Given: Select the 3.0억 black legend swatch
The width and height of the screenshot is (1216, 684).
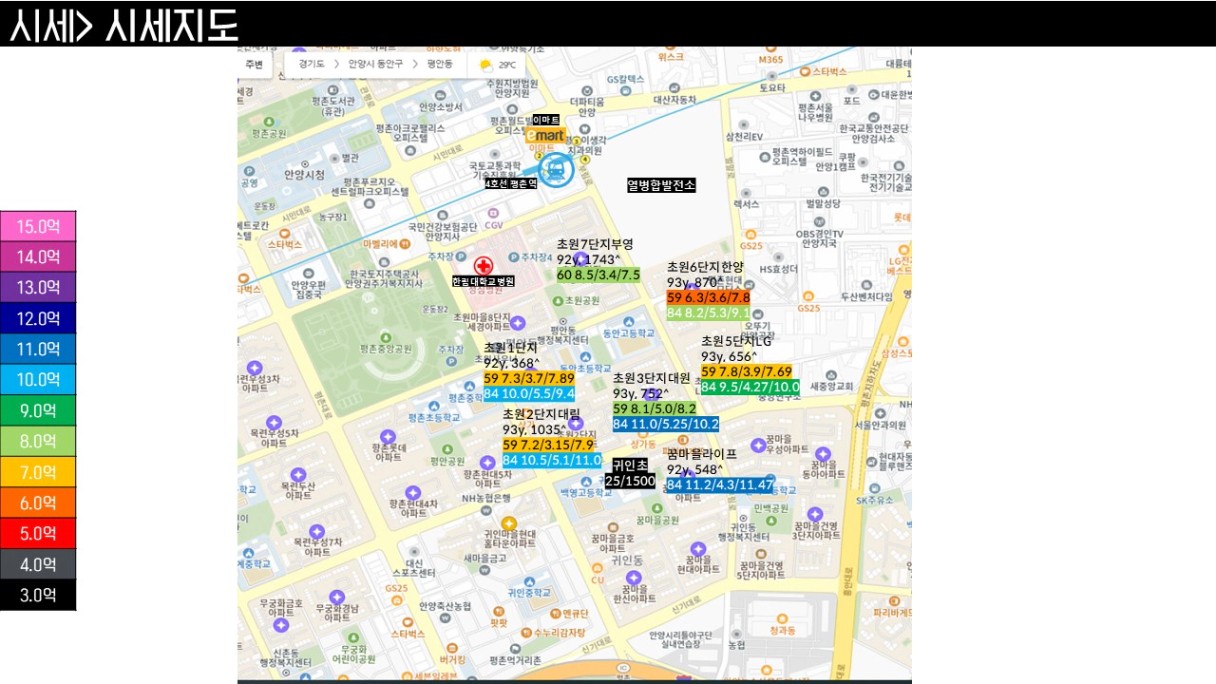Looking at the screenshot, I should point(37,595).
